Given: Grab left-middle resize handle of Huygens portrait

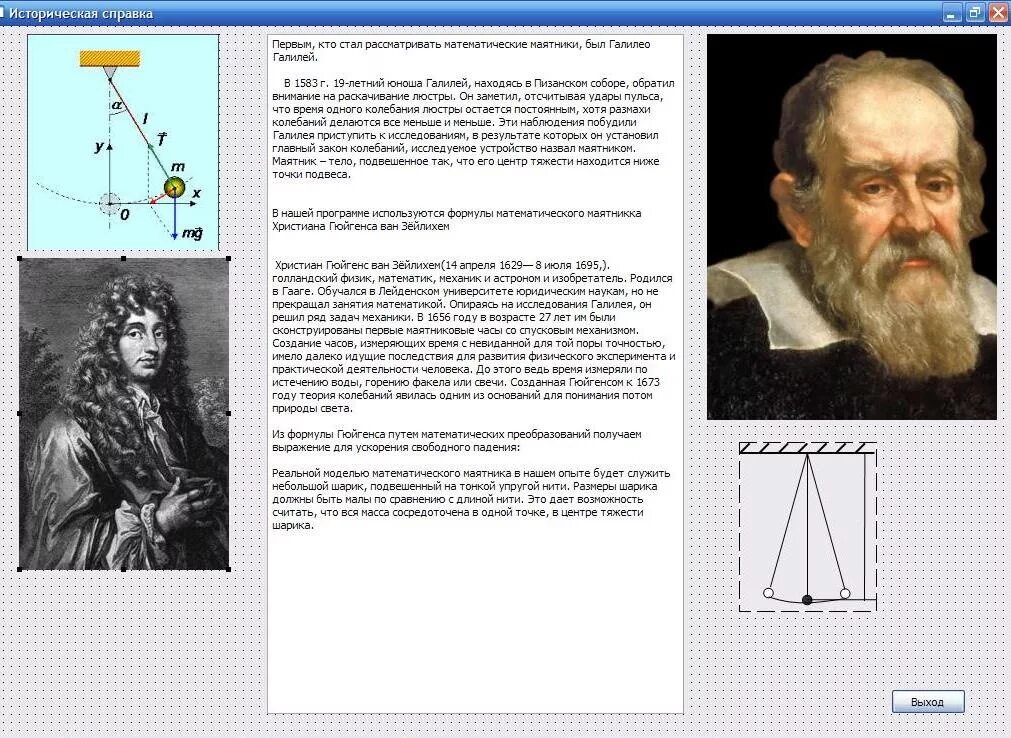Looking at the screenshot, I should point(19,414).
